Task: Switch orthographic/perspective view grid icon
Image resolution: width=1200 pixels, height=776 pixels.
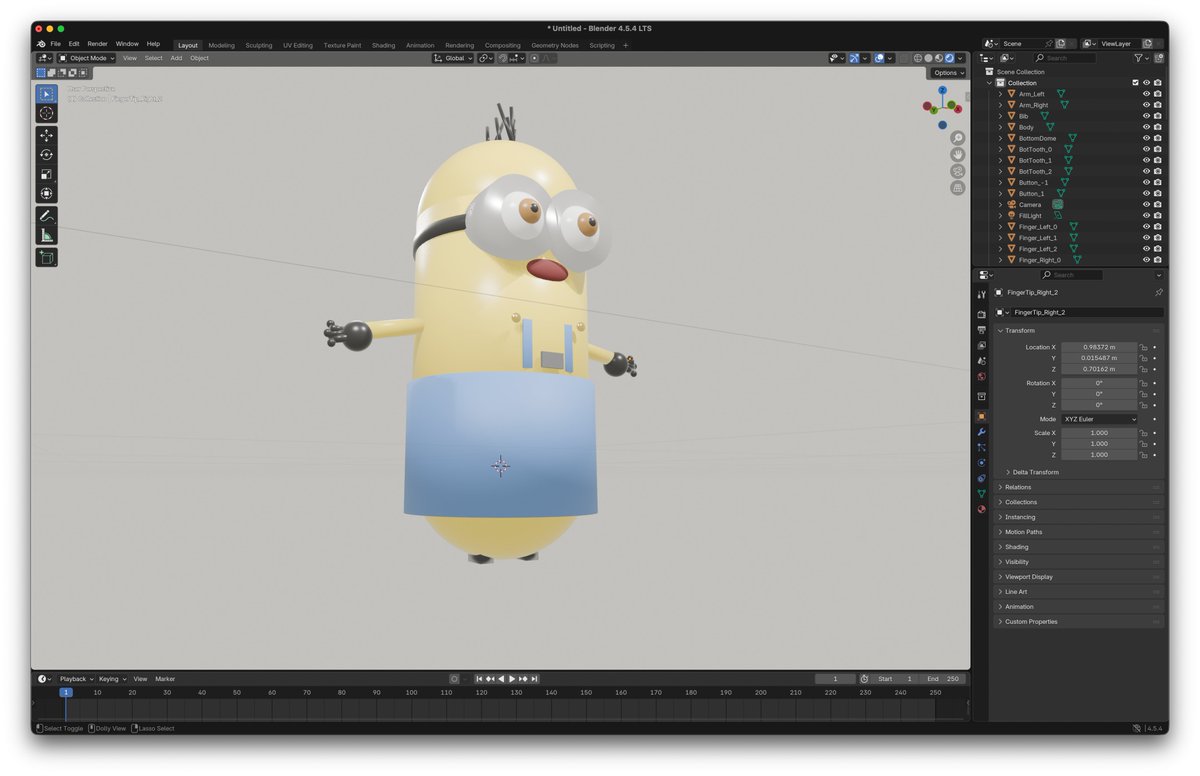Action: point(957,187)
